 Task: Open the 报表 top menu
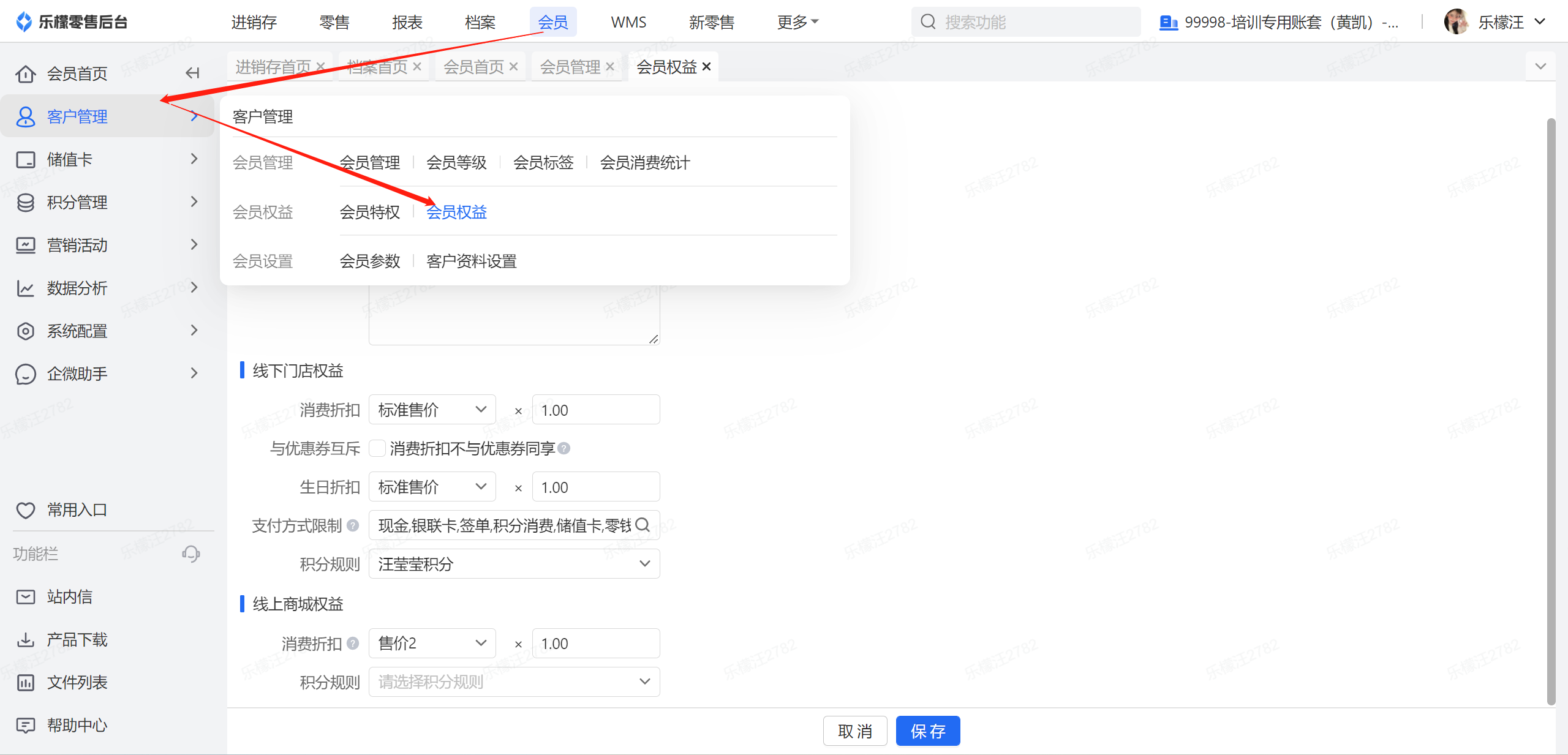[x=407, y=22]
